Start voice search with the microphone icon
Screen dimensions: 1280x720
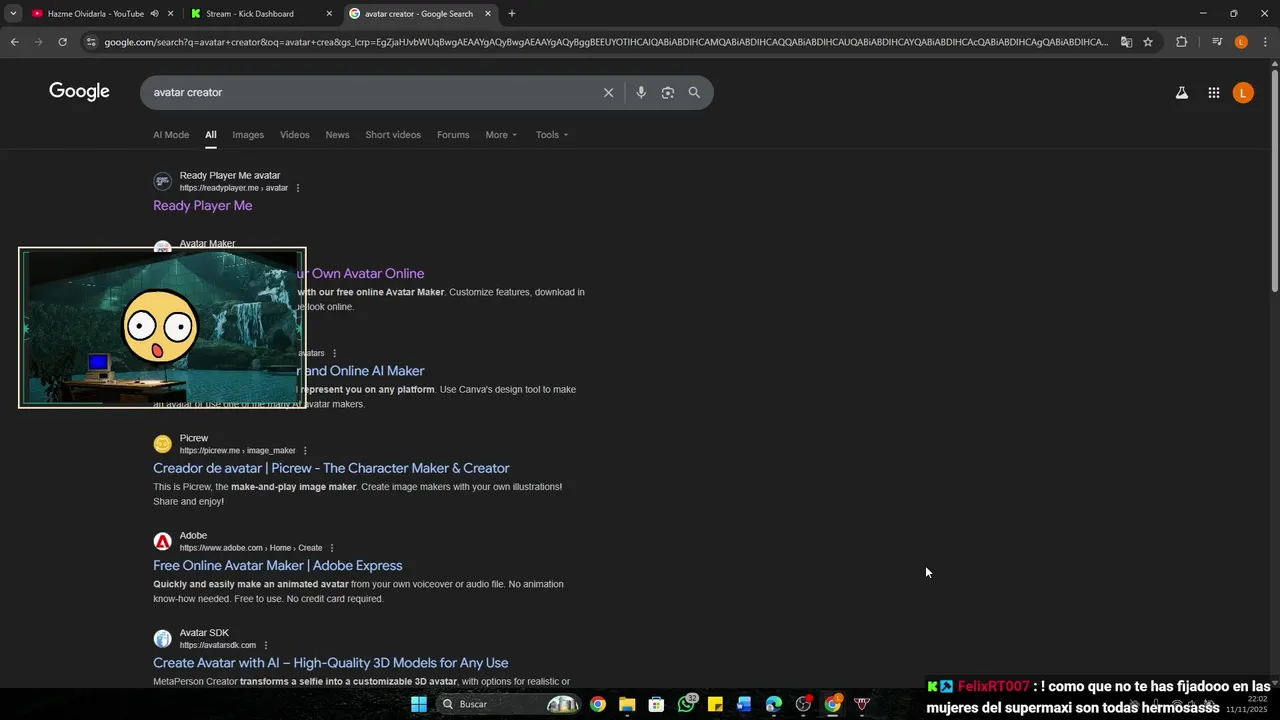pyautogui.click(x=641, y=92)
